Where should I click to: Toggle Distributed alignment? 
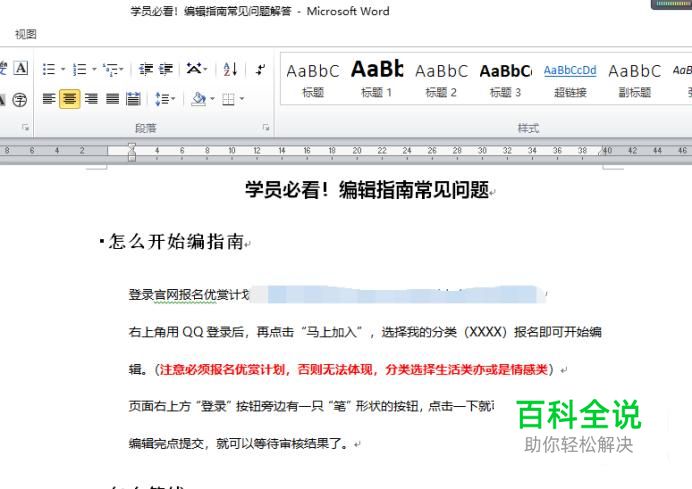133,99
